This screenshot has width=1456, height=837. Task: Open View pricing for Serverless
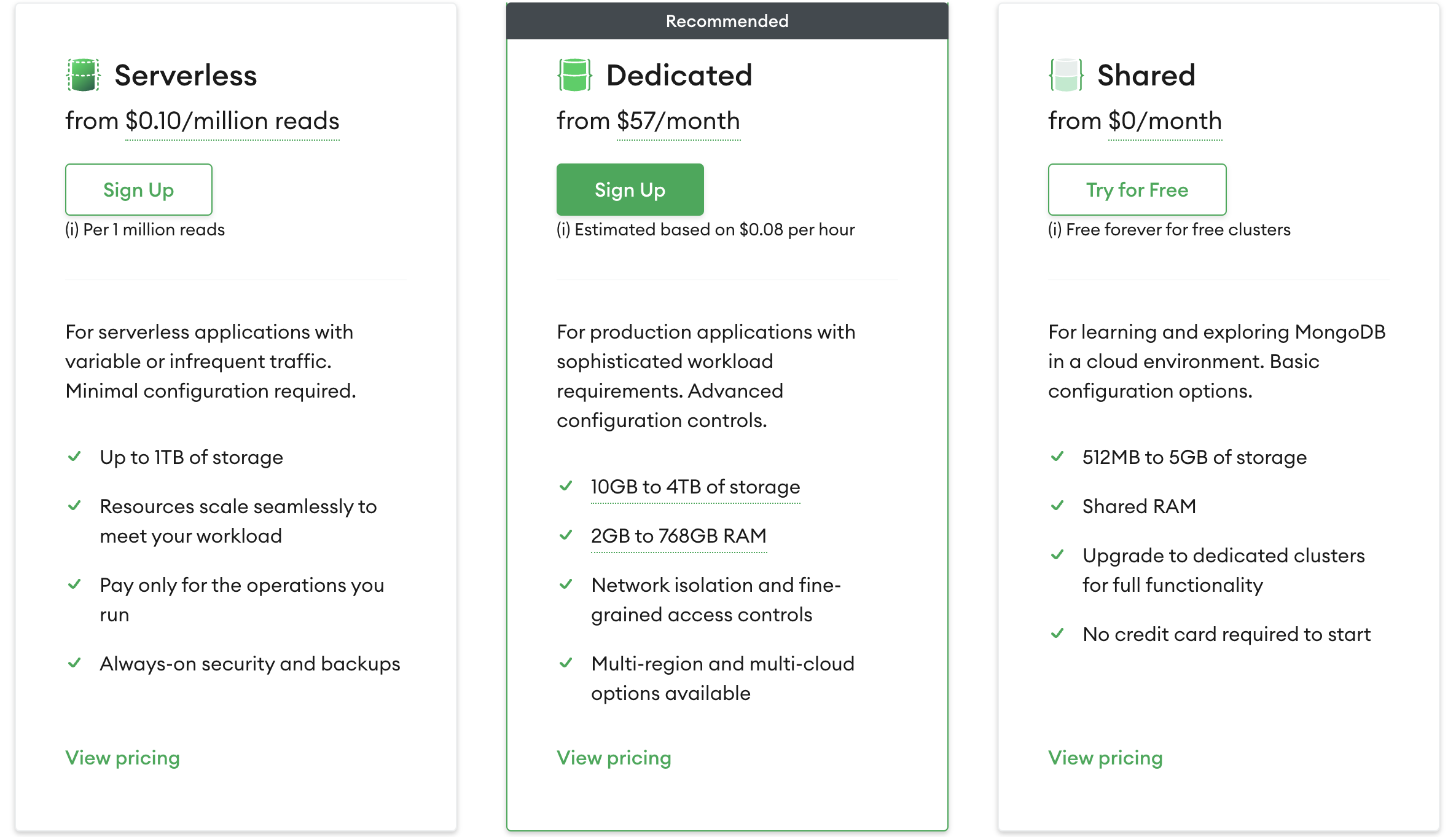(122, 758)
